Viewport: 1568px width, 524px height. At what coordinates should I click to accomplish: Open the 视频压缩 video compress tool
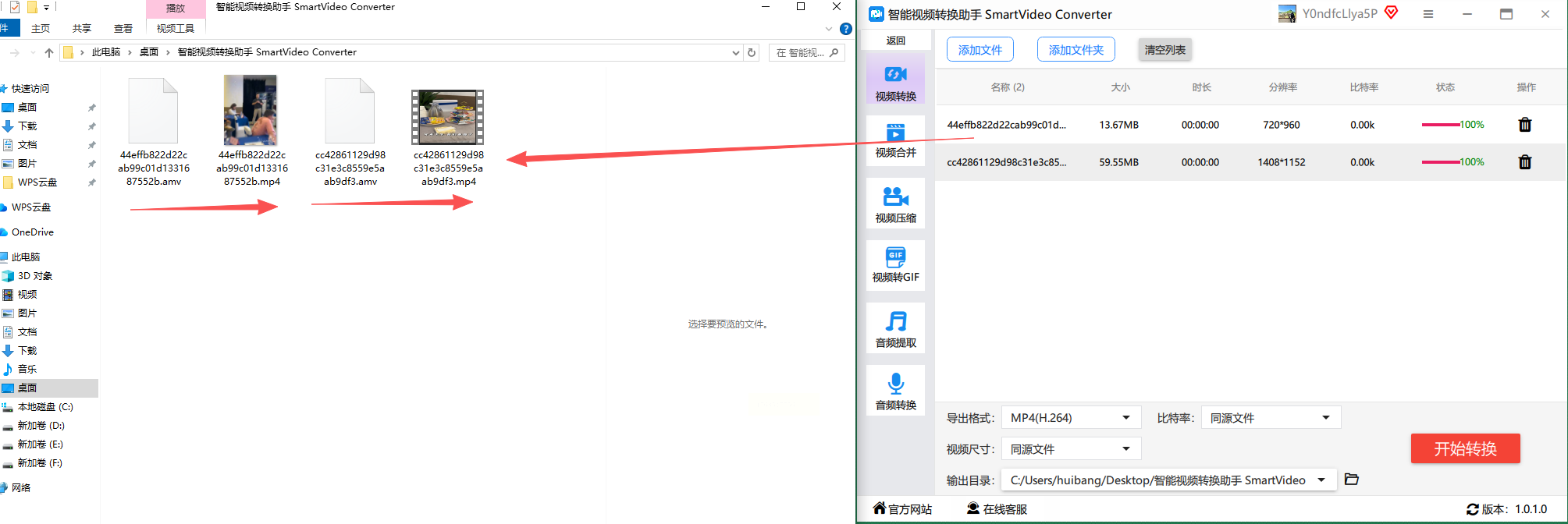[895, 204]
